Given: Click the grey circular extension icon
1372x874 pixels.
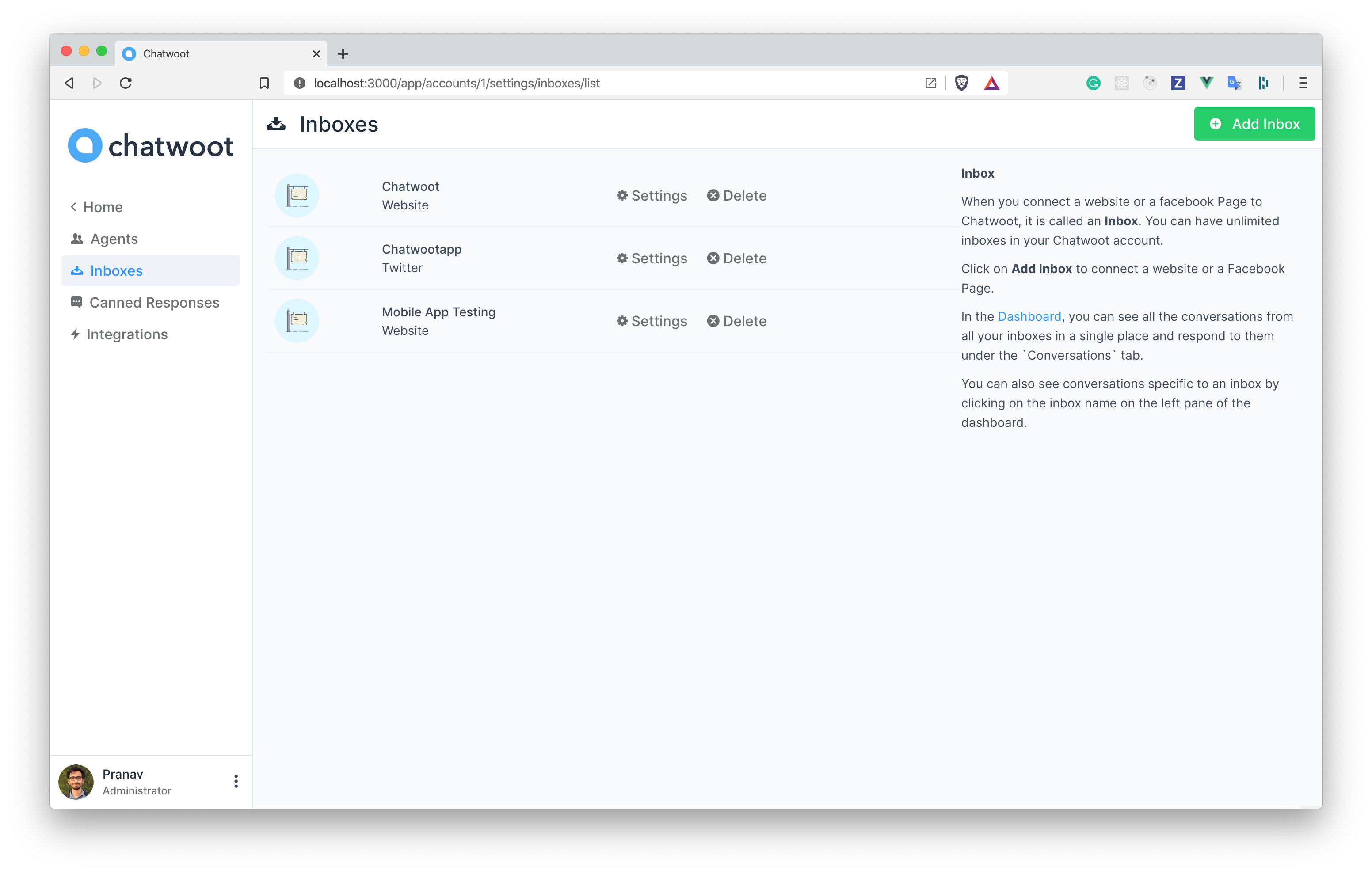Looking at the screenshot, I should (x=1150, y=83).
